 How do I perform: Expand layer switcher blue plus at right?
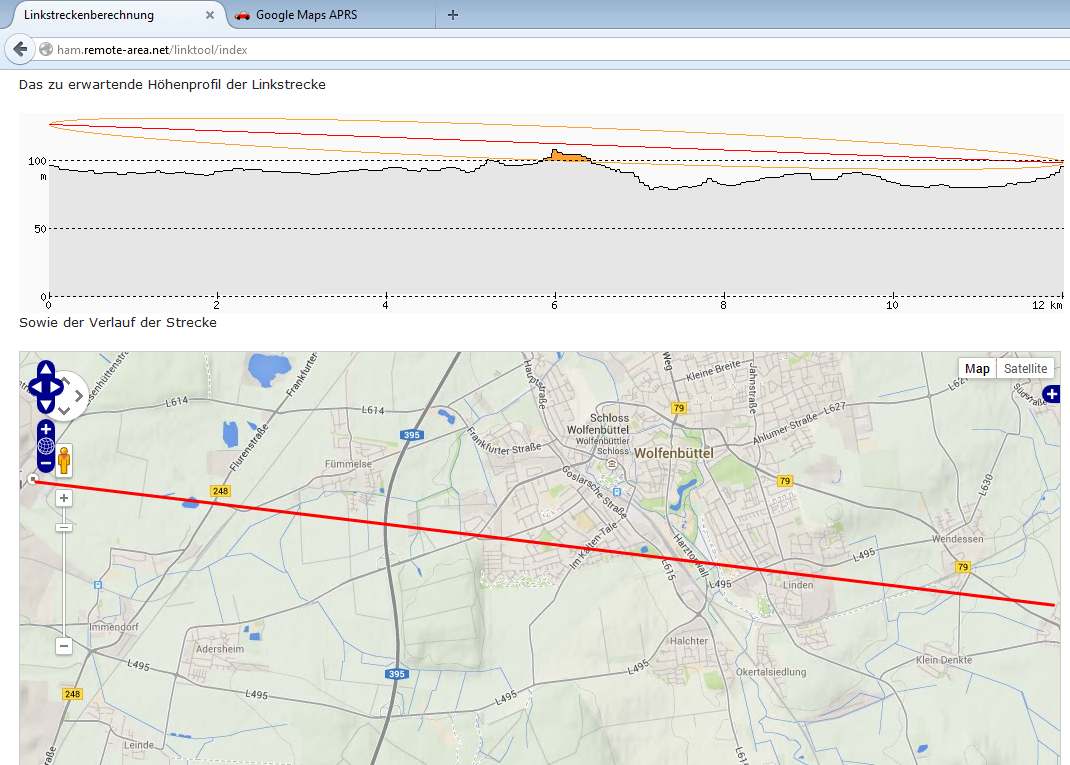tap(1051, 395)
